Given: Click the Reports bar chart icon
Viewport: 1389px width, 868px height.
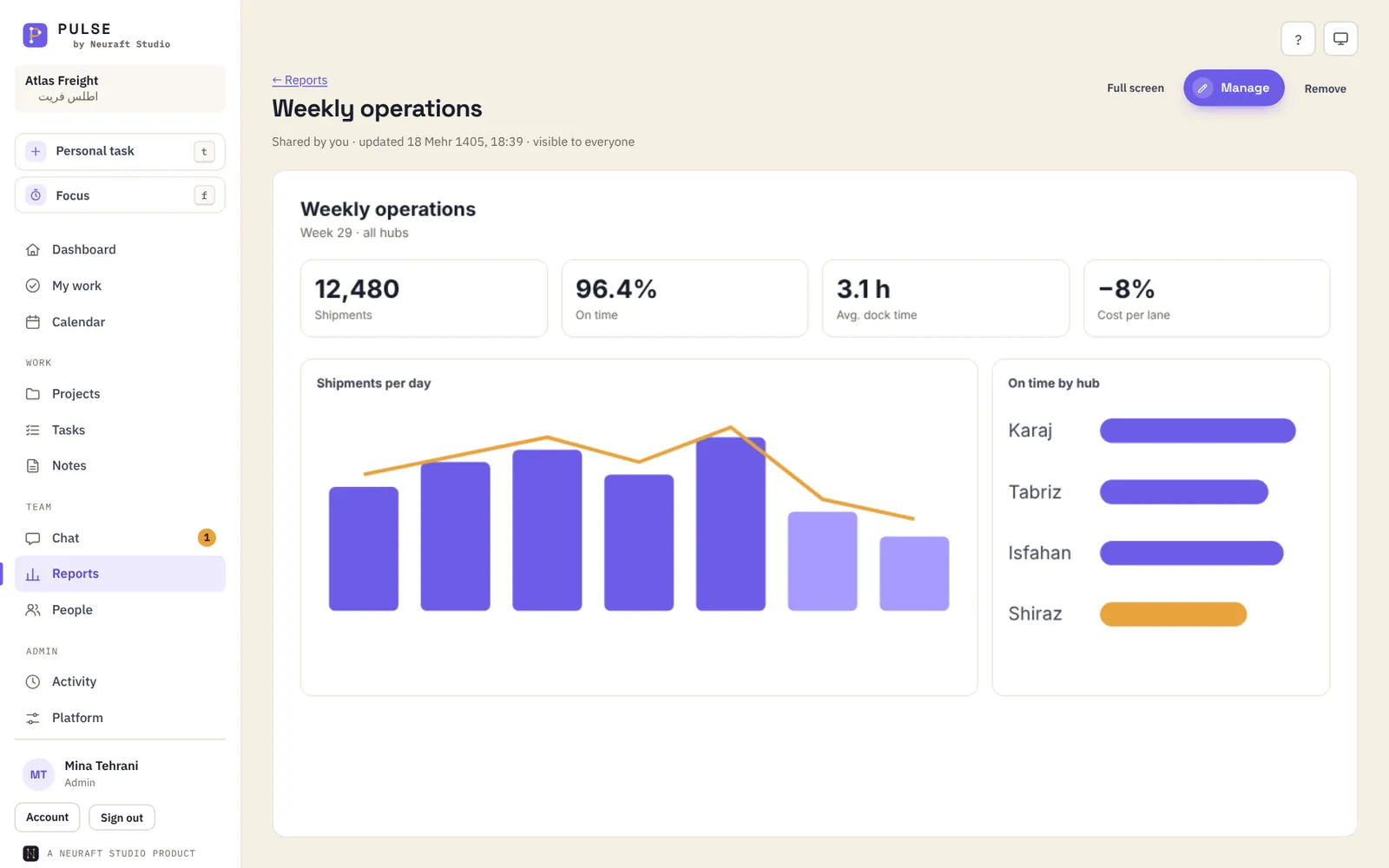Looking at the screenshot, I should click(33, 575).
